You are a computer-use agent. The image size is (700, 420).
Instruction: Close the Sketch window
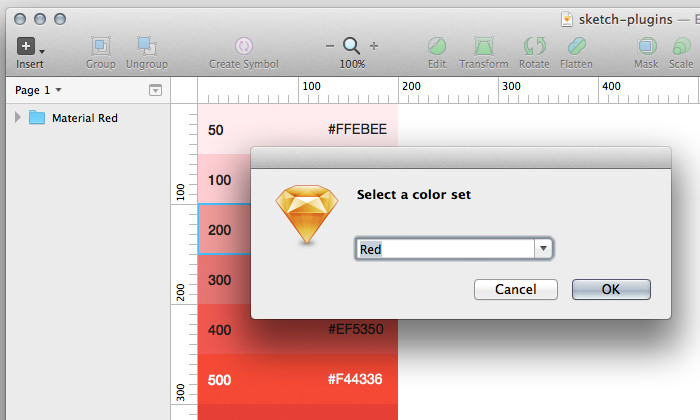click(x=20, y=19)
